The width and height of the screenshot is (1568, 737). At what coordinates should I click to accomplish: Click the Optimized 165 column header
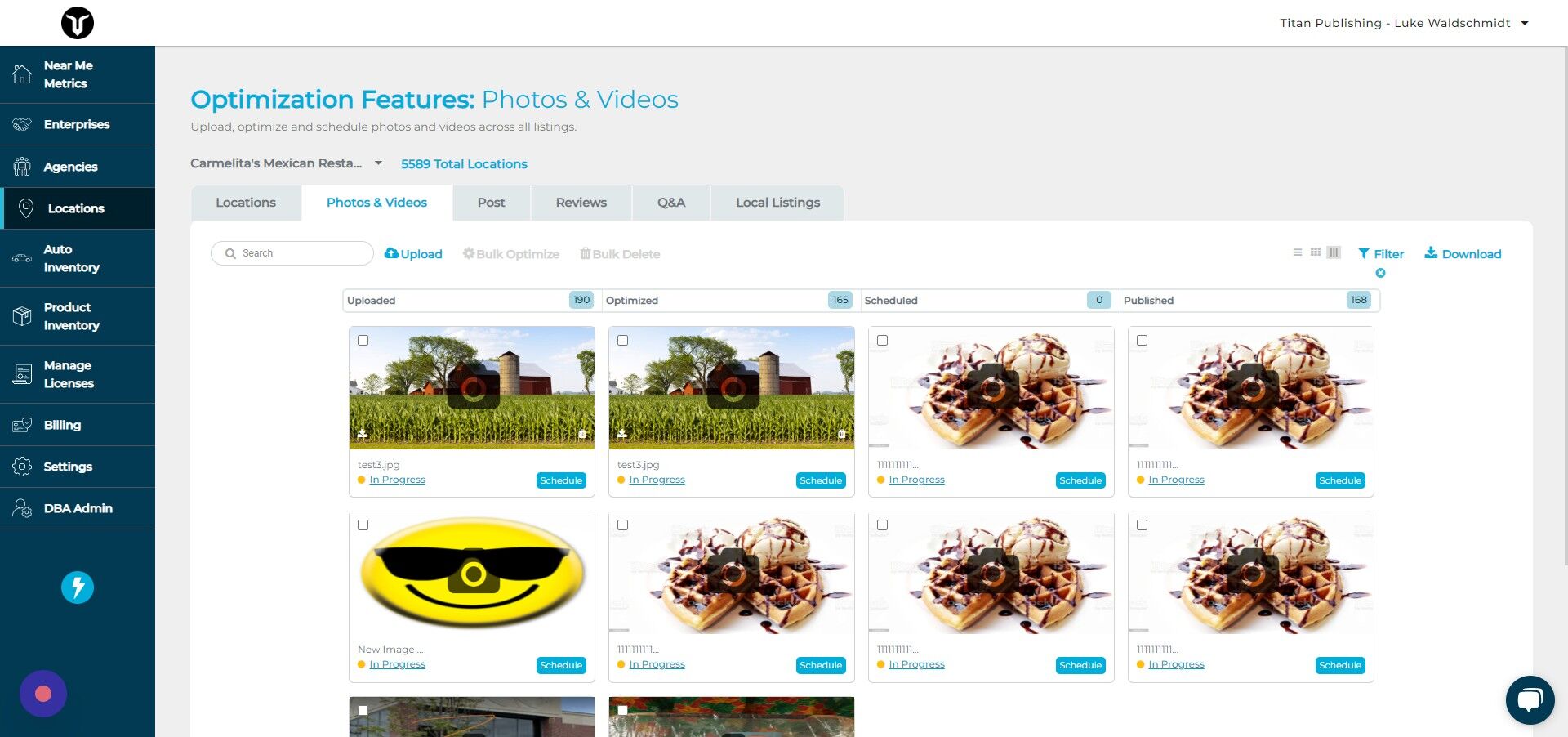click(731, 300)
